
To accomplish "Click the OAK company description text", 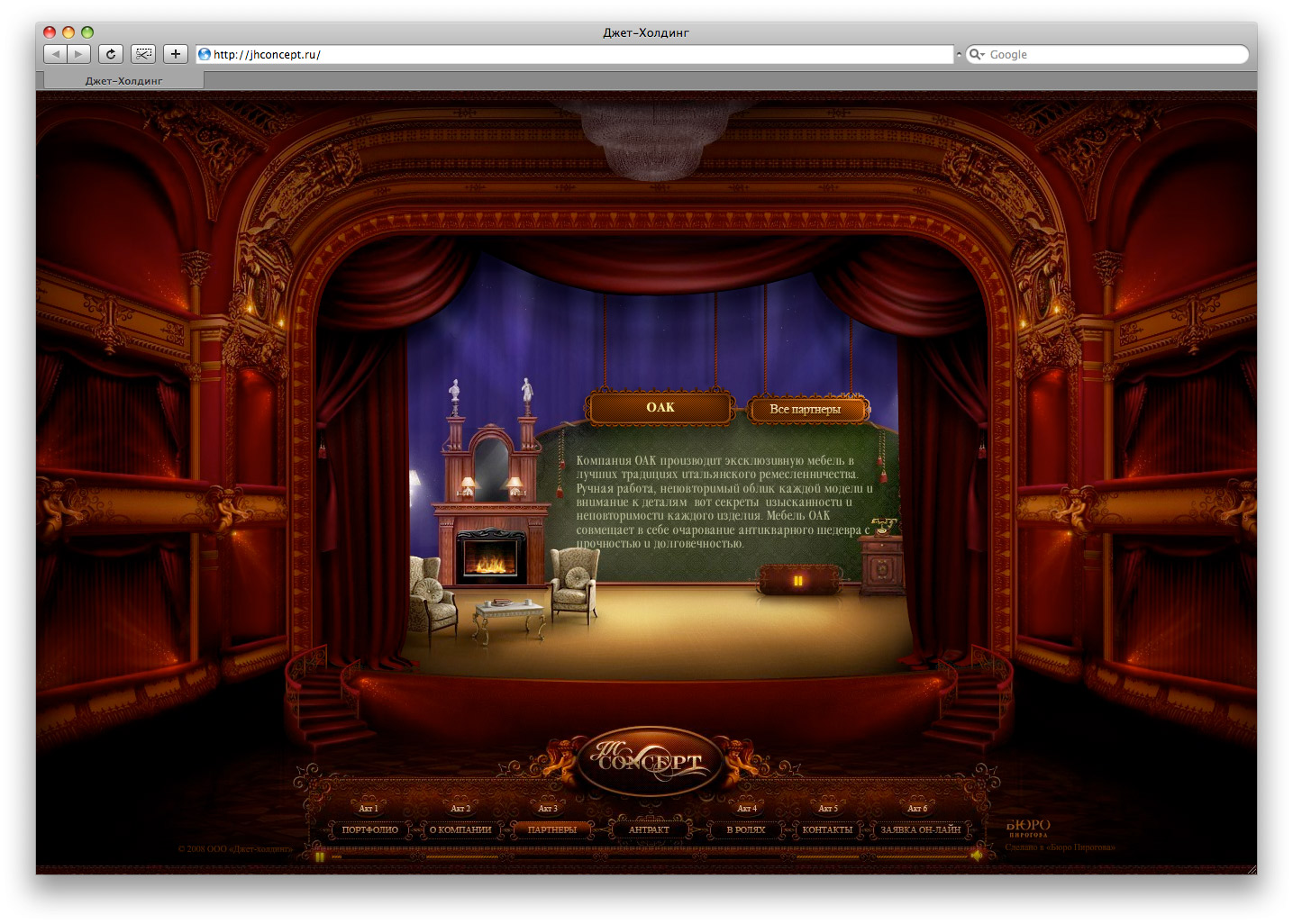I will click(x=724, y=502).
